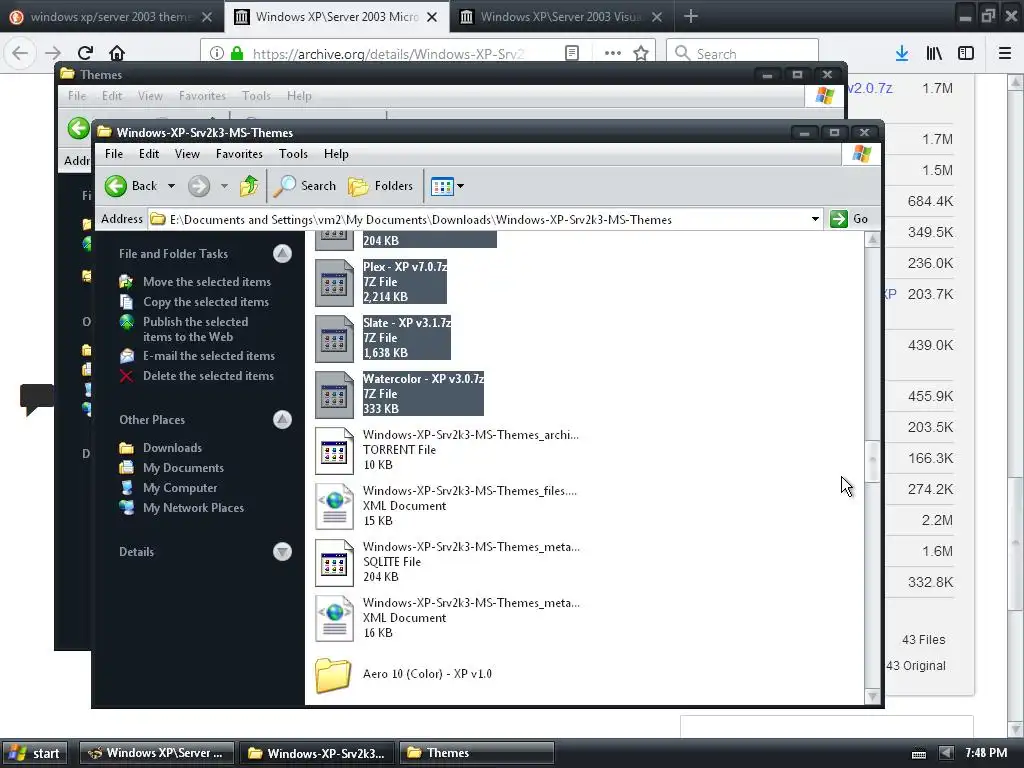Go up one folder level
1024x768 pixels.
(x=249, y=186)
